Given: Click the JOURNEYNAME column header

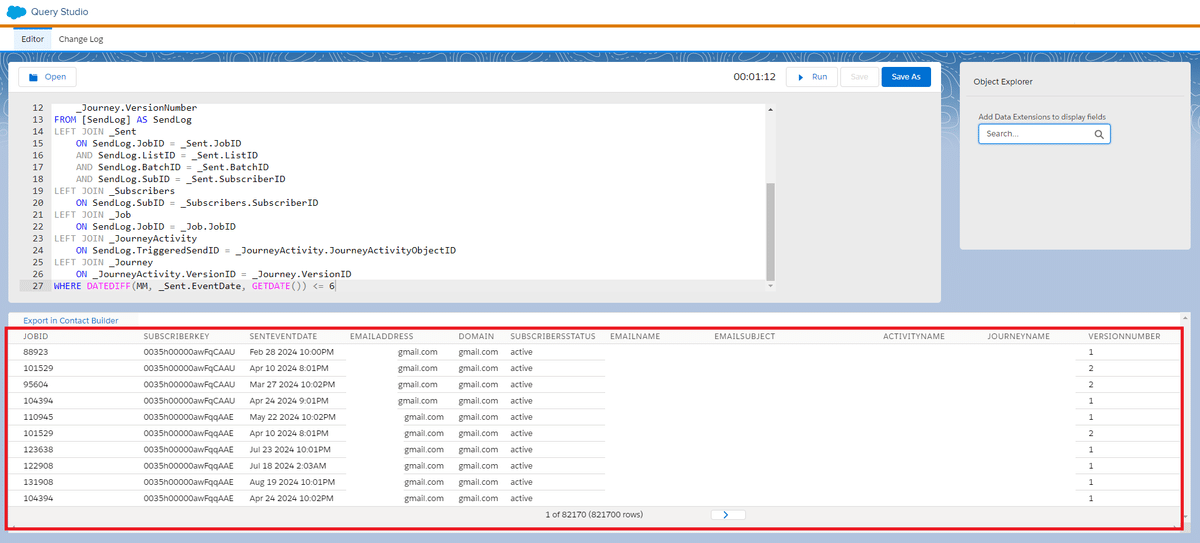Looking at the screenshot, I should [x=1018, y=337].
